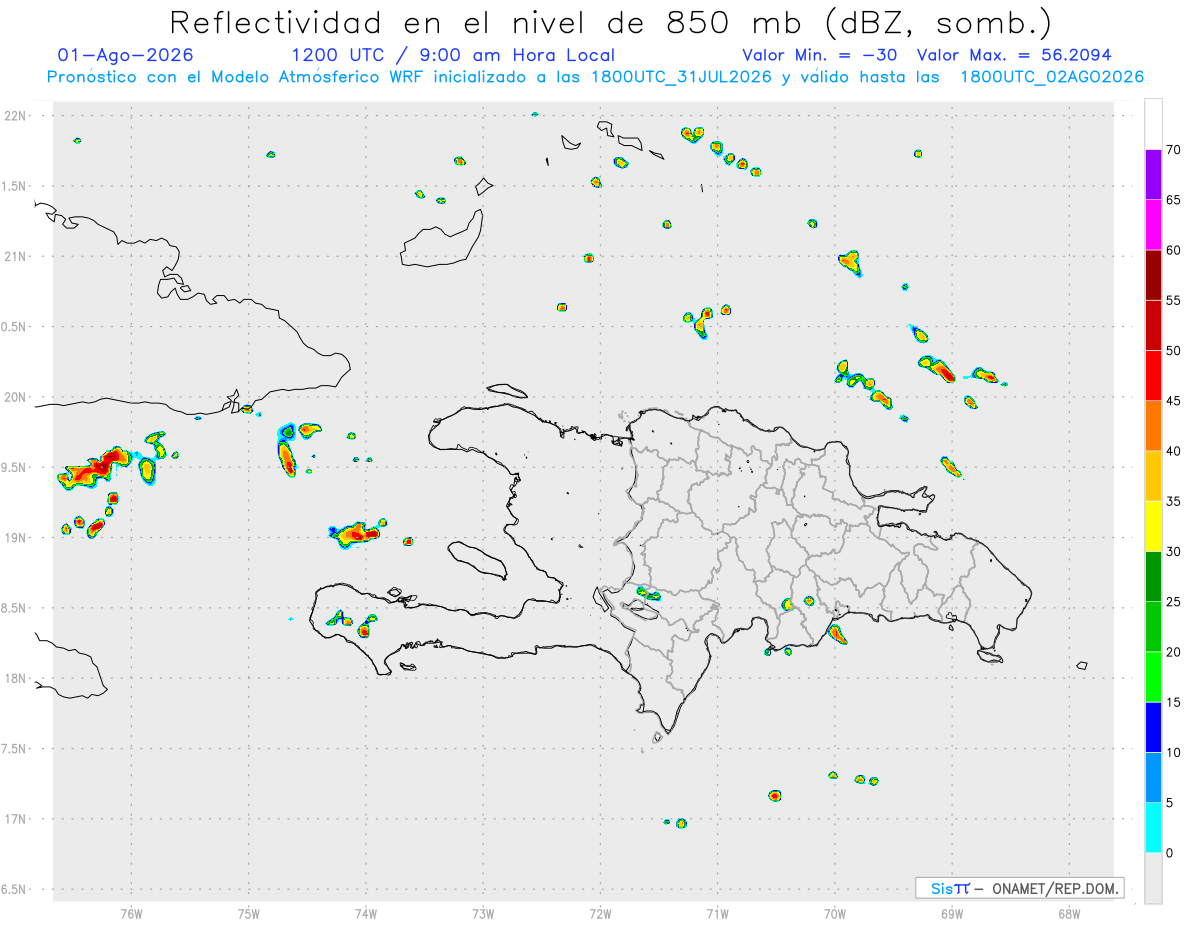Click the '10' color scale label
Viewport: 1200px width, 927px height.
tap(1174, 752)
